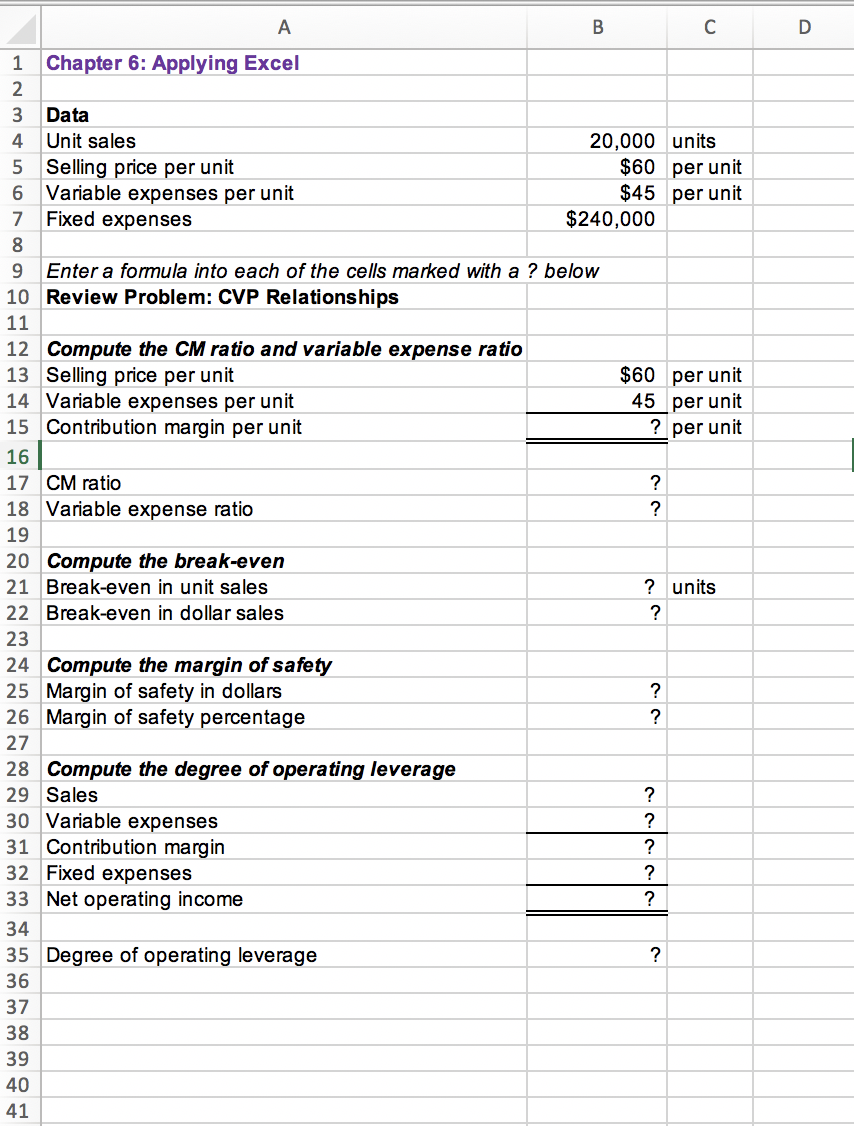Click the Chapter 6: Applying Excel title cell
The width and height of the screenshot is (854, 1126).
click(284, 62)
